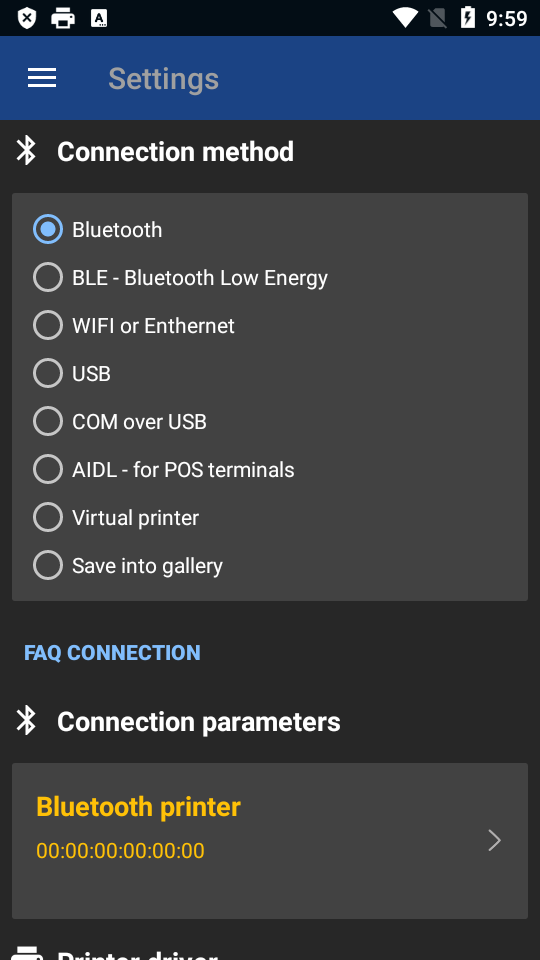Open the hamburger navigation menu
Screen dimensions: 540x960
coord(42,78)
